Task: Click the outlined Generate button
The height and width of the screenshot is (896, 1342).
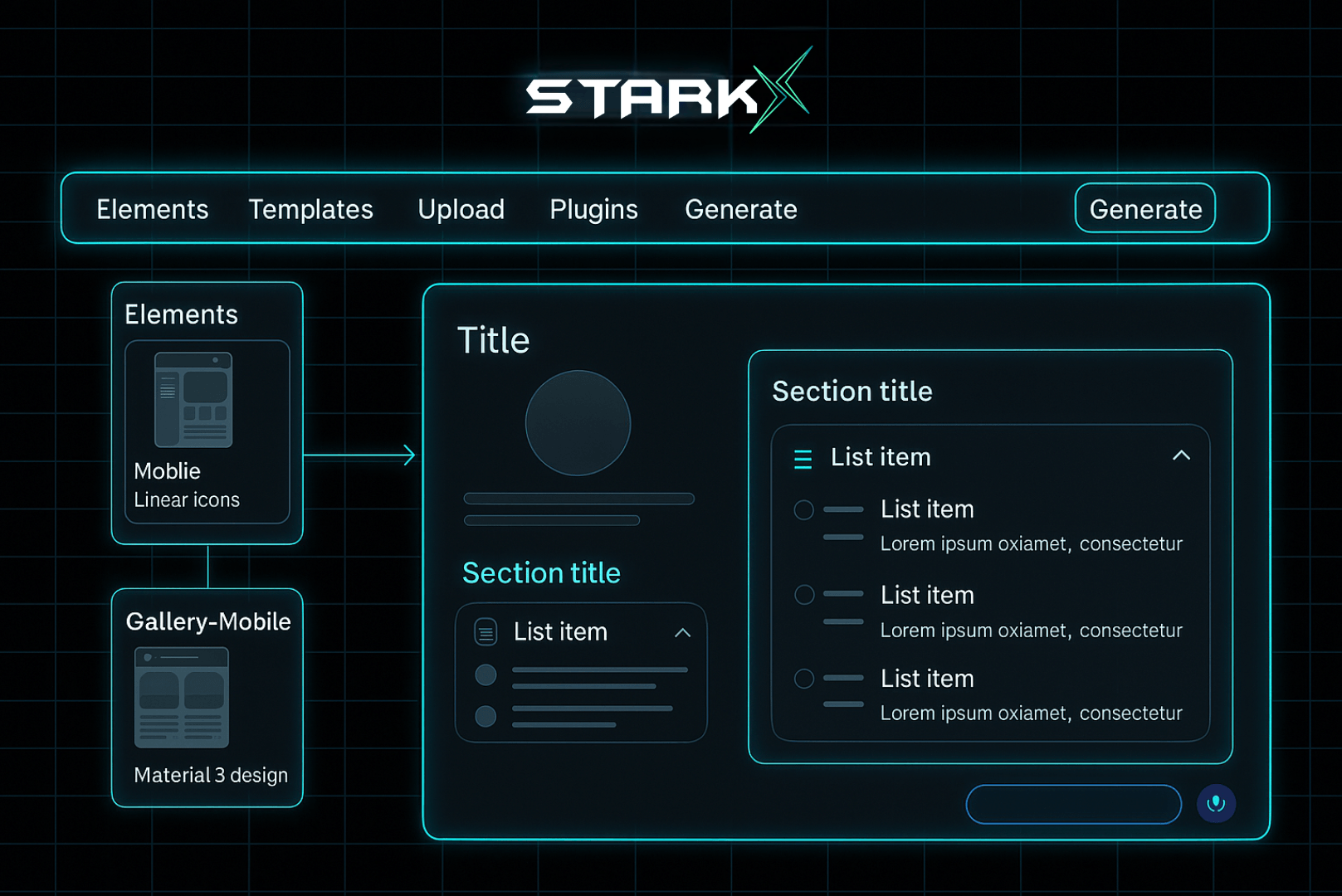Action: click(1145, 208)
